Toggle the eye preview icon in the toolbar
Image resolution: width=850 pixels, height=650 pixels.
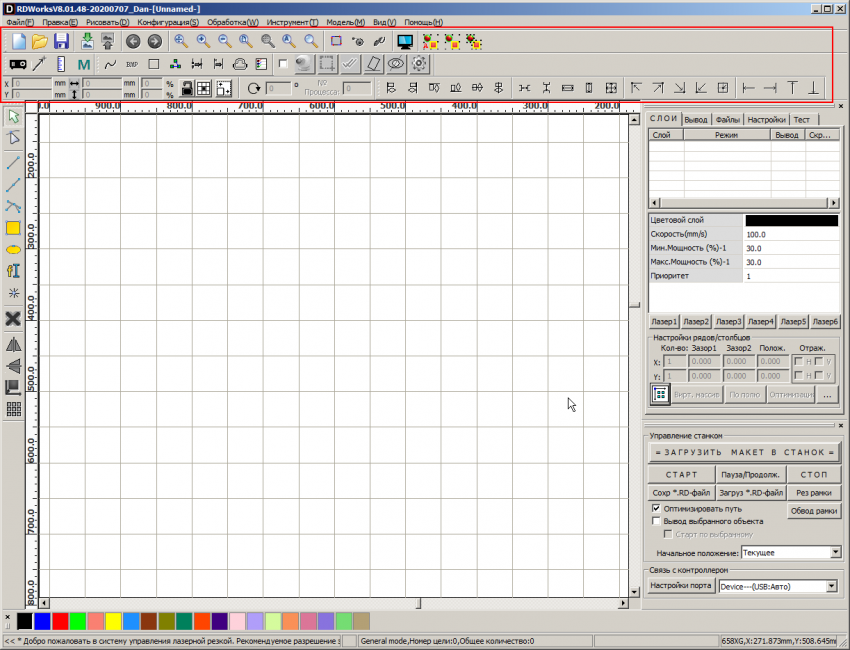click(x=395, y=64)
